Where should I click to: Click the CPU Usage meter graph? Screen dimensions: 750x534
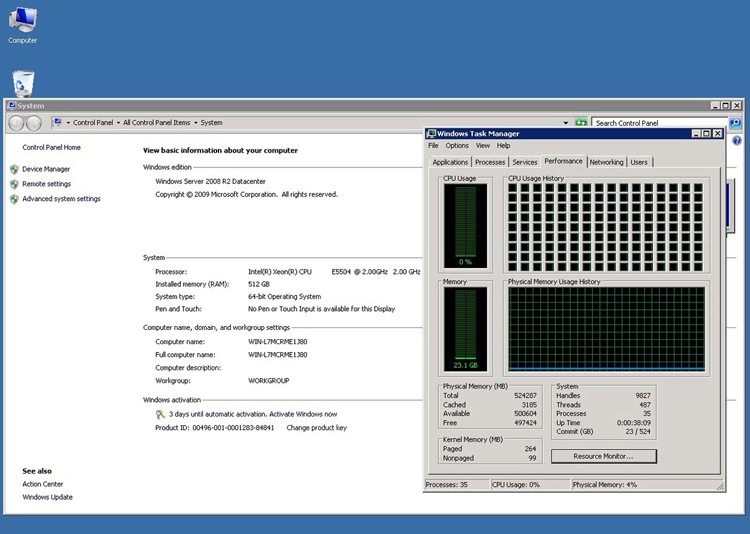coord(465,226)
